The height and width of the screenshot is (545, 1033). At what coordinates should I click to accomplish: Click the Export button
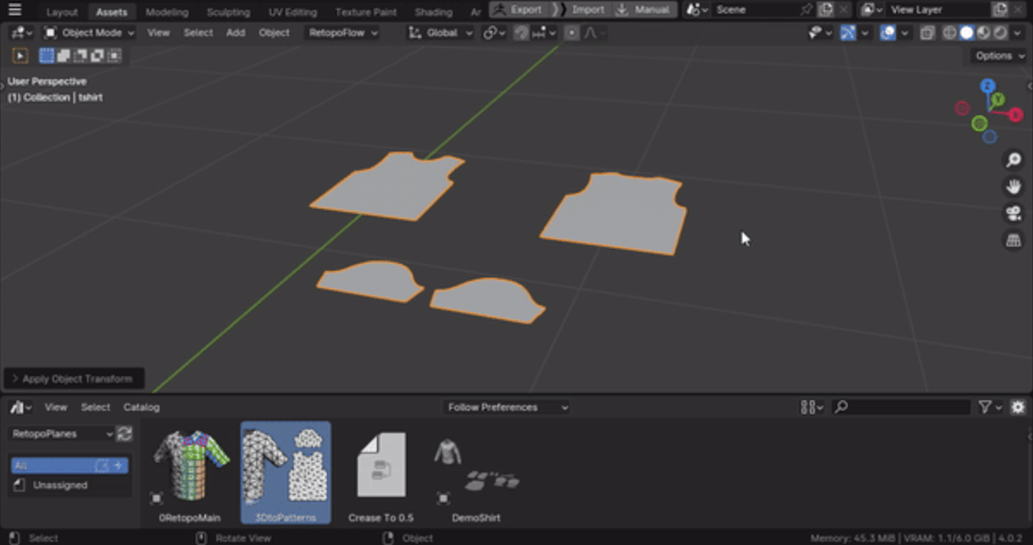point(518,10)
